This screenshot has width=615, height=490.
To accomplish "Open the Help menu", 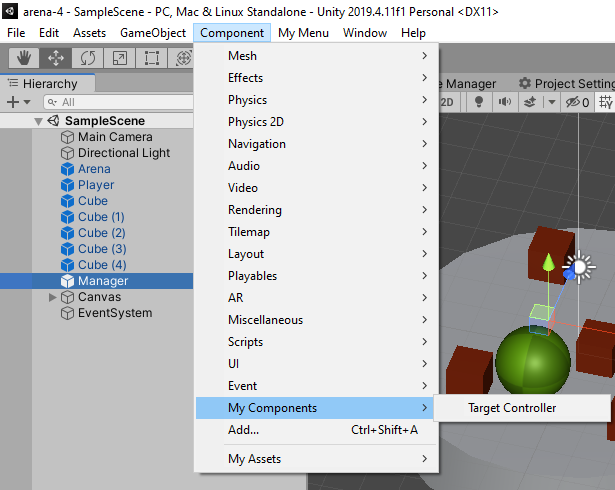I will point(413,33).
